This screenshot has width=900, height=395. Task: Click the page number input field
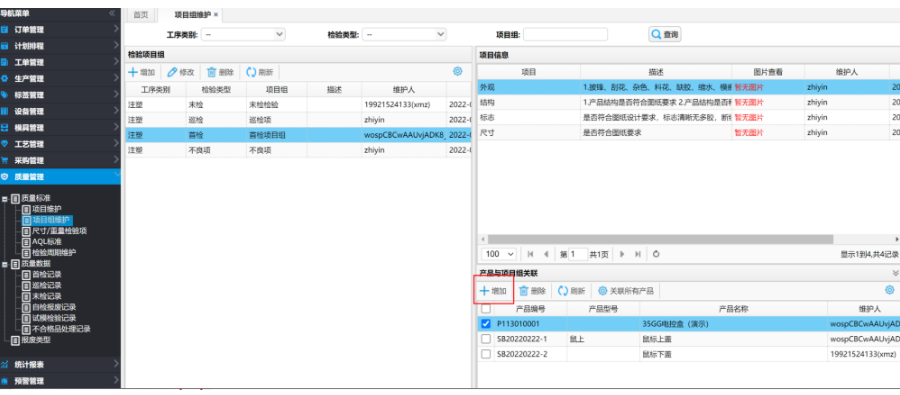pyautogui.click(x=579, y=254)
